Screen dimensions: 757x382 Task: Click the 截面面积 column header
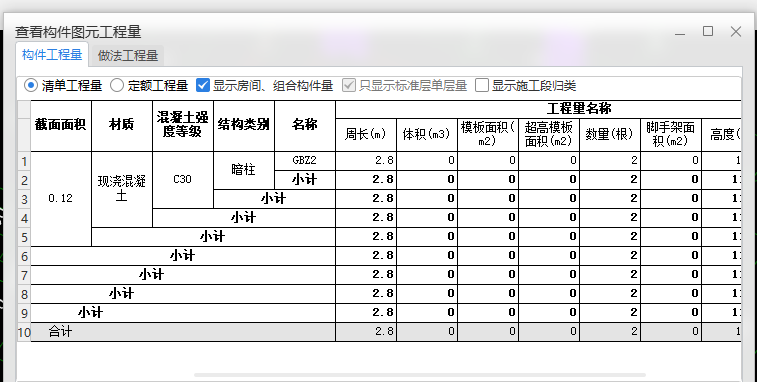pyautogui.click(x=61, y=126)
